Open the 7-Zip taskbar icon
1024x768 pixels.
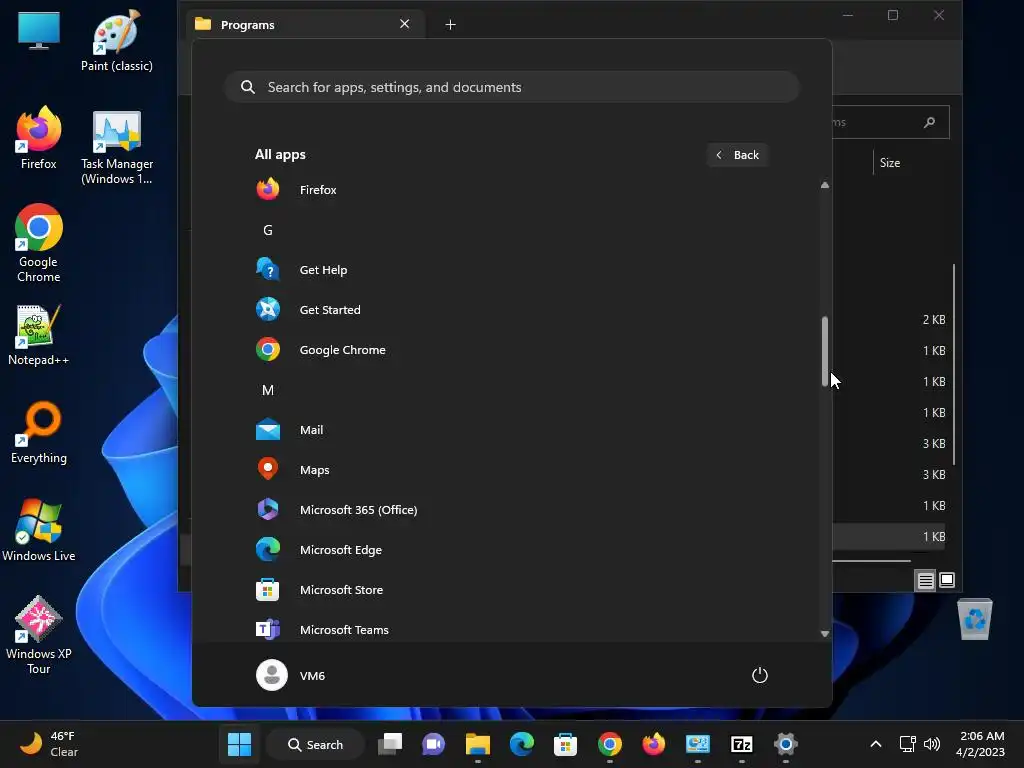pos(741,744)
